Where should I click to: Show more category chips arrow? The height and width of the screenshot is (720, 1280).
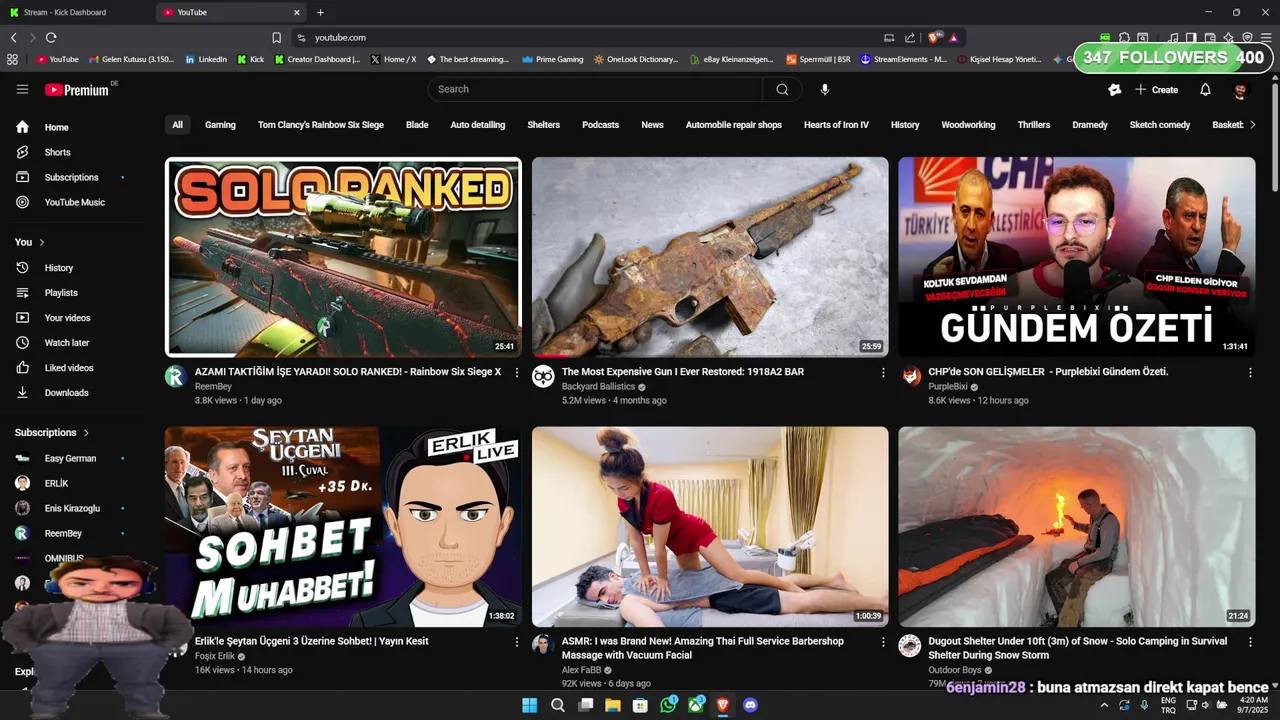pyautogui.click(x=1252, y=125)
